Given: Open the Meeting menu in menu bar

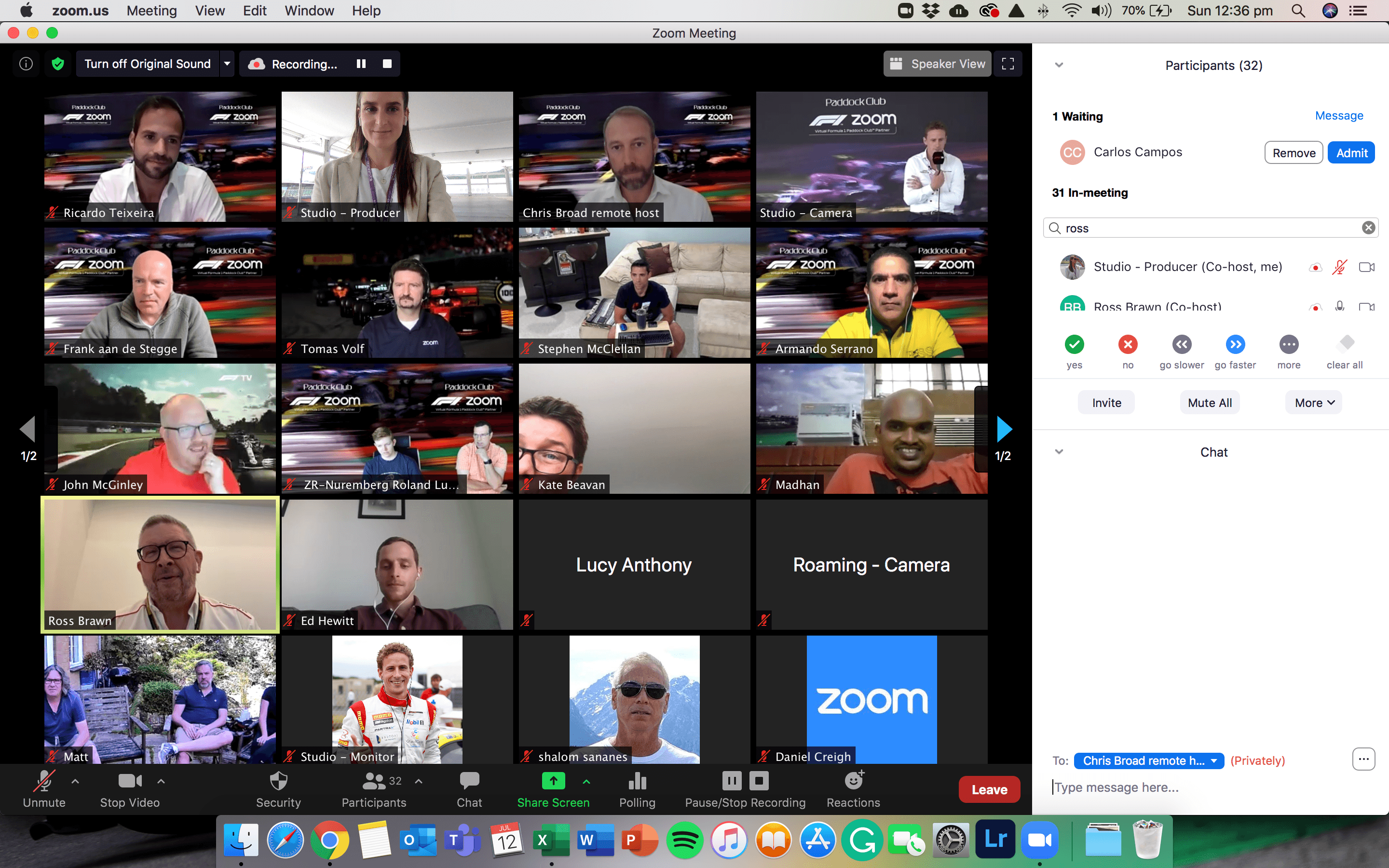Looking at the screenshot, I should [151, 11].
